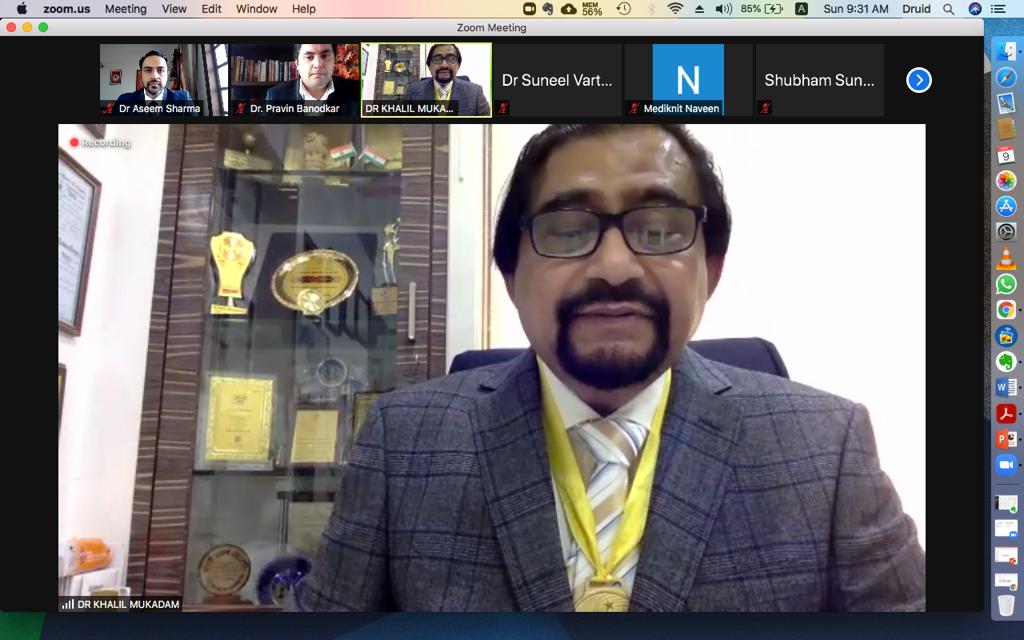Viewport: 1024px width, 640px height.
Task: Launch Safari from the Dock
Action: [x=1006, y=77]
